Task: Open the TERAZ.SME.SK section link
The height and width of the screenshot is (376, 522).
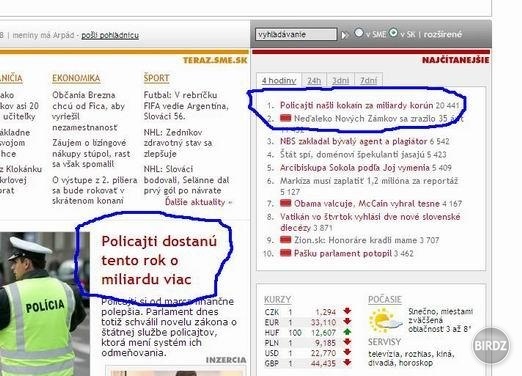Action: click(215, 60)
